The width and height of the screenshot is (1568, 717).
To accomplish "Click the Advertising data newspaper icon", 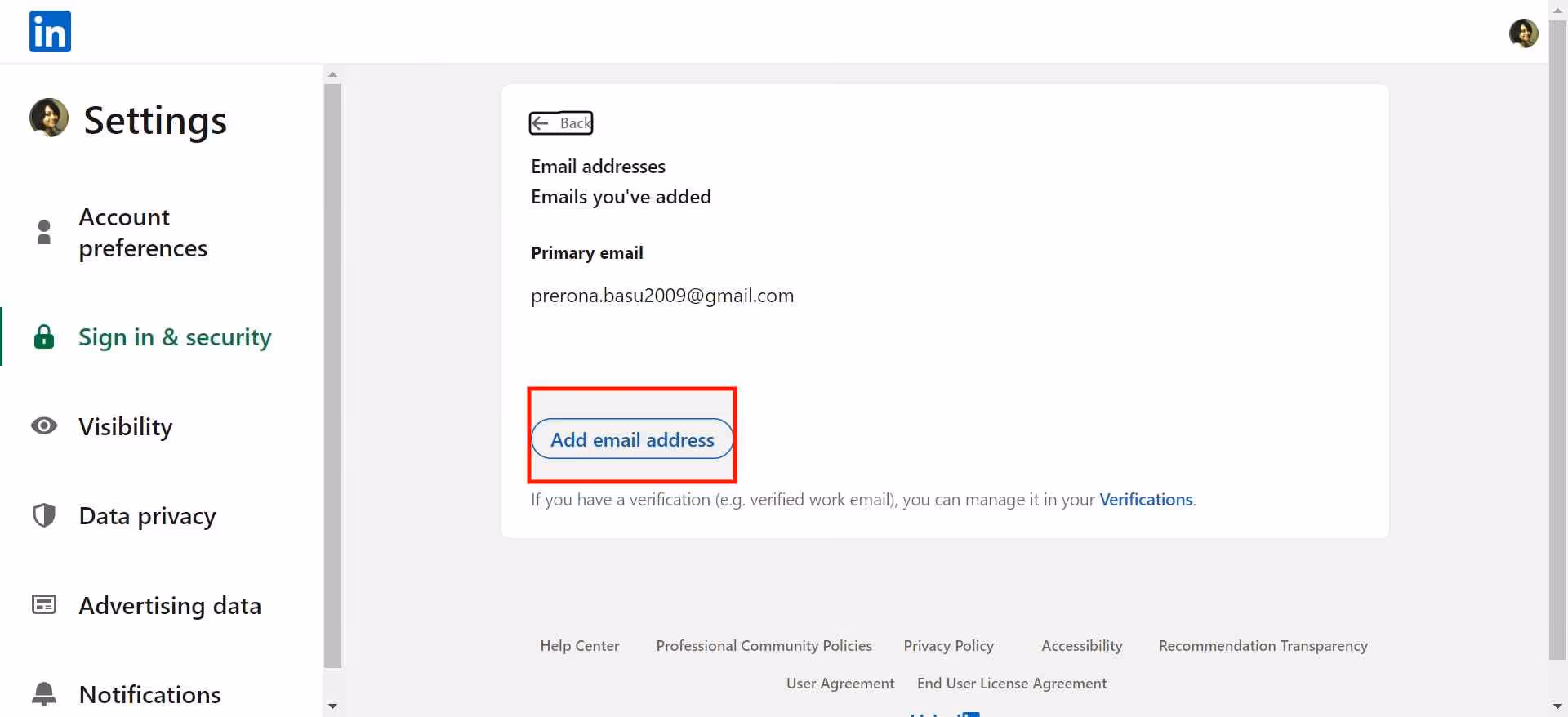I will [44, 604].
